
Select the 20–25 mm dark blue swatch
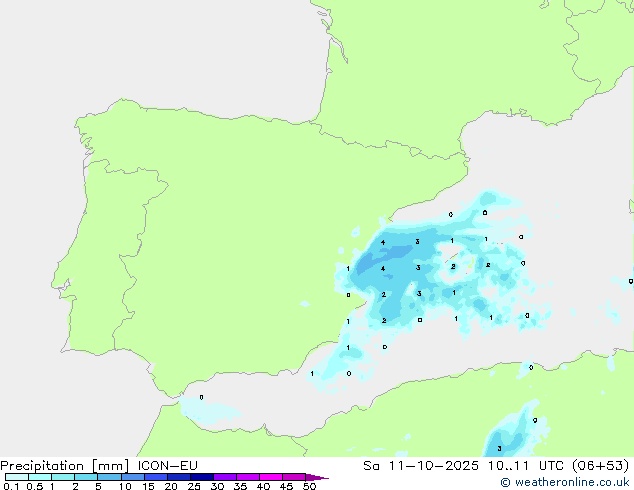179,477
